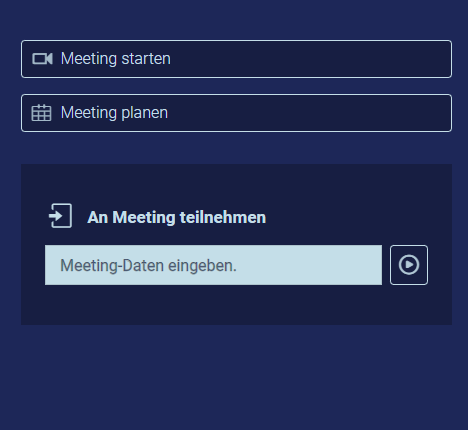468x430 pixels.
Task: Open scheduling via the calendar icon
Action: pyautogui.click(x=41, y=113)
